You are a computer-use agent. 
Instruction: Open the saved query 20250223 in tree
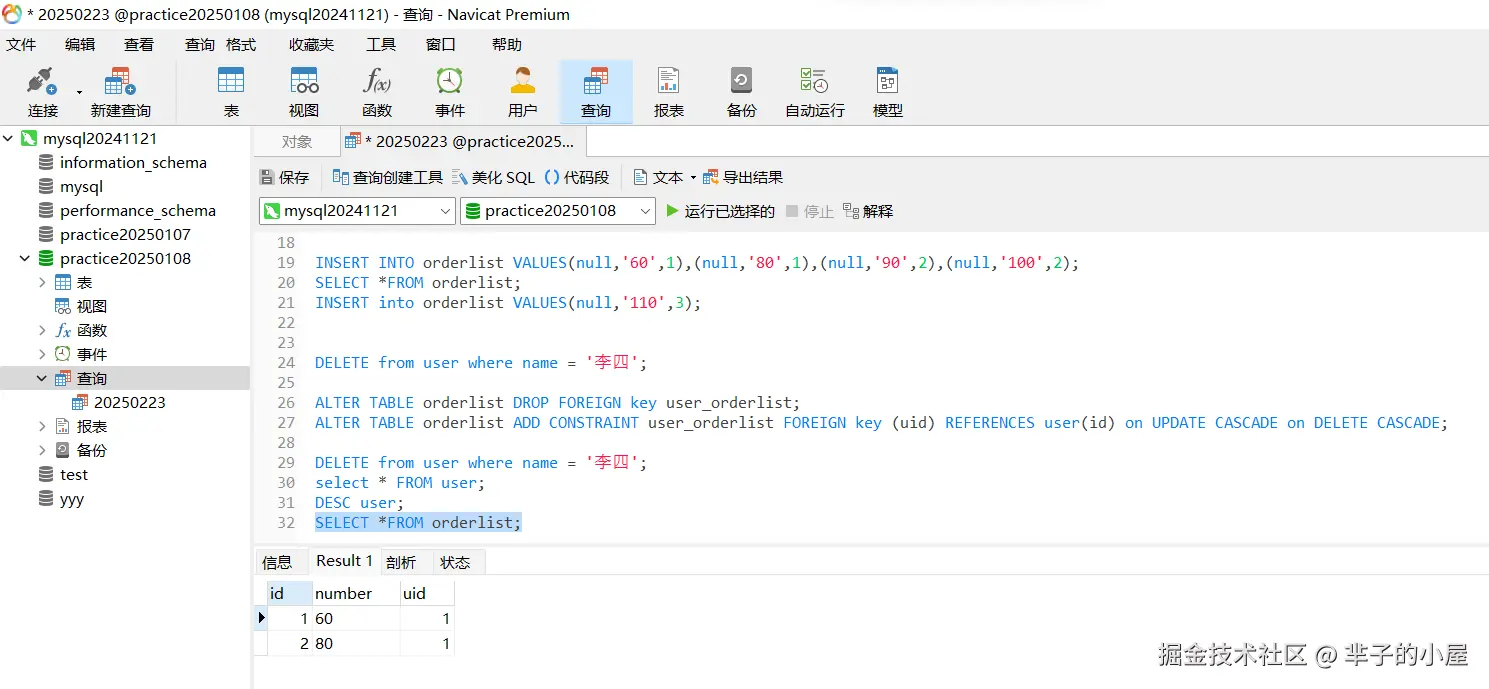[x=129, y=403]
